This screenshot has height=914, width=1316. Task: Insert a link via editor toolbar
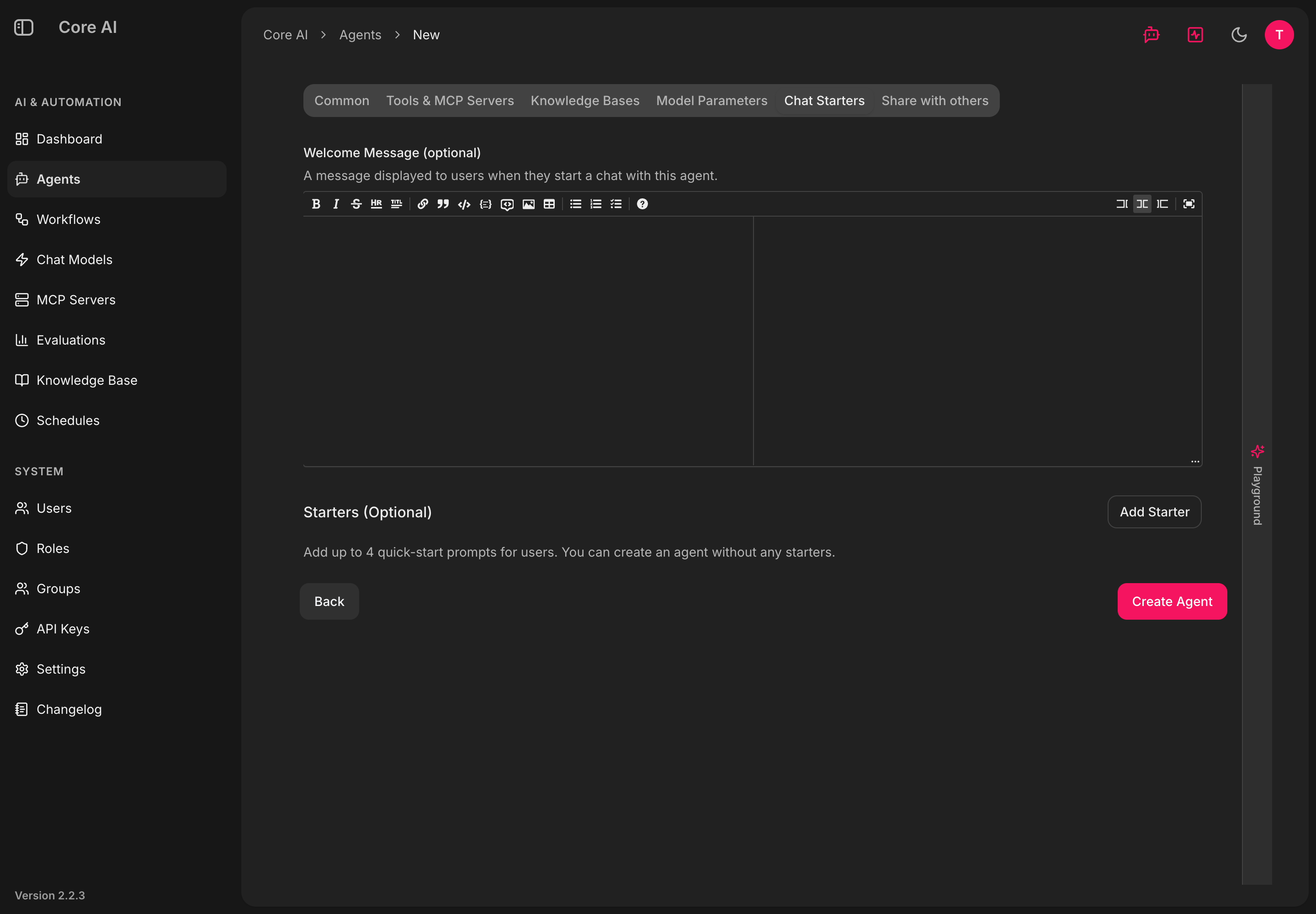click(423, 204)
